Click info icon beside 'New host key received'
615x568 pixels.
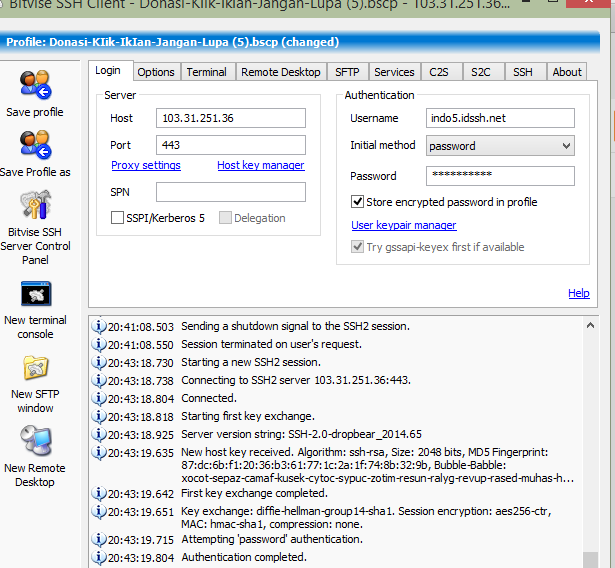[99, 452]
